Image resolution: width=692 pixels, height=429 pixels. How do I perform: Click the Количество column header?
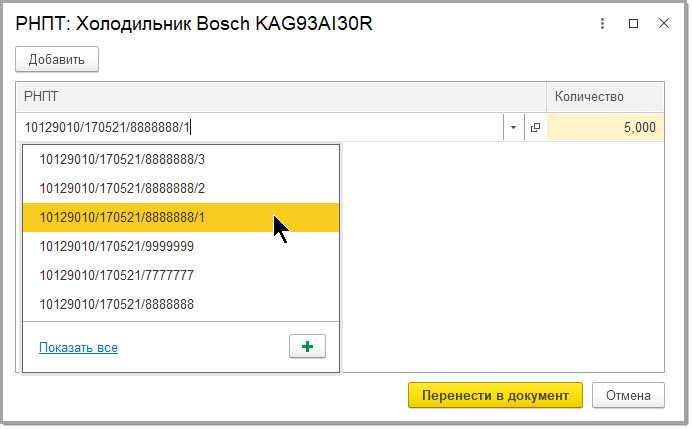pyautogui.click(x=605, y=97)
